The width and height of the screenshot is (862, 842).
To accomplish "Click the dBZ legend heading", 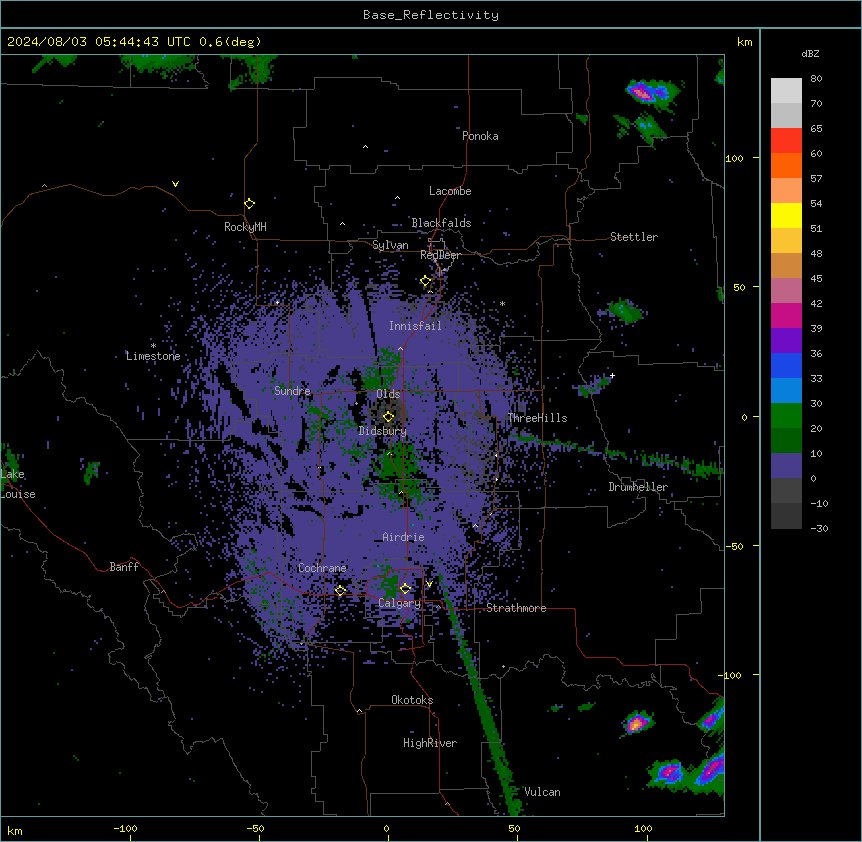I will click(x=810, y=54).
